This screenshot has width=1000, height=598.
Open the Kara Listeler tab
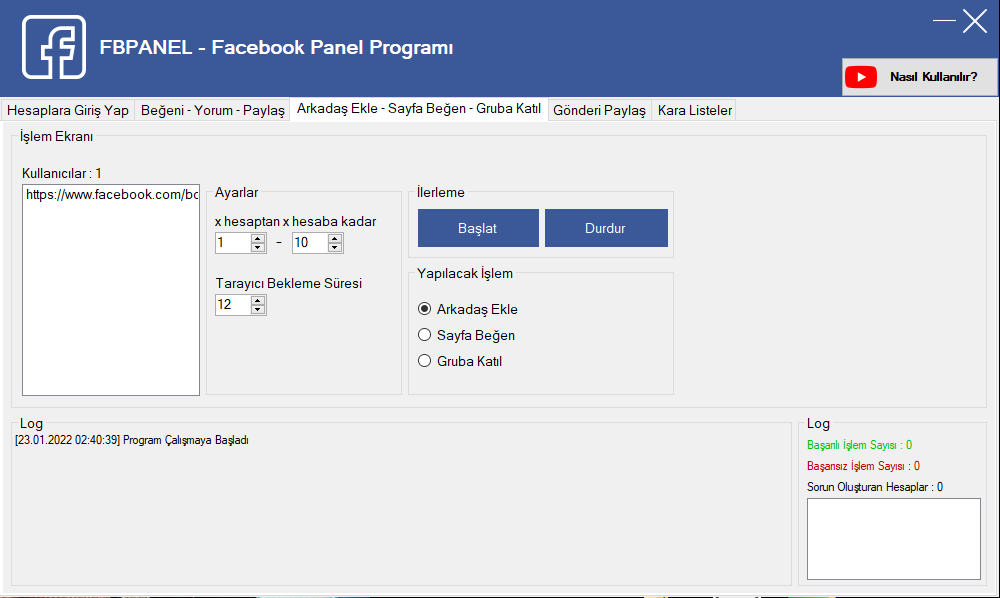coord(694,110)
